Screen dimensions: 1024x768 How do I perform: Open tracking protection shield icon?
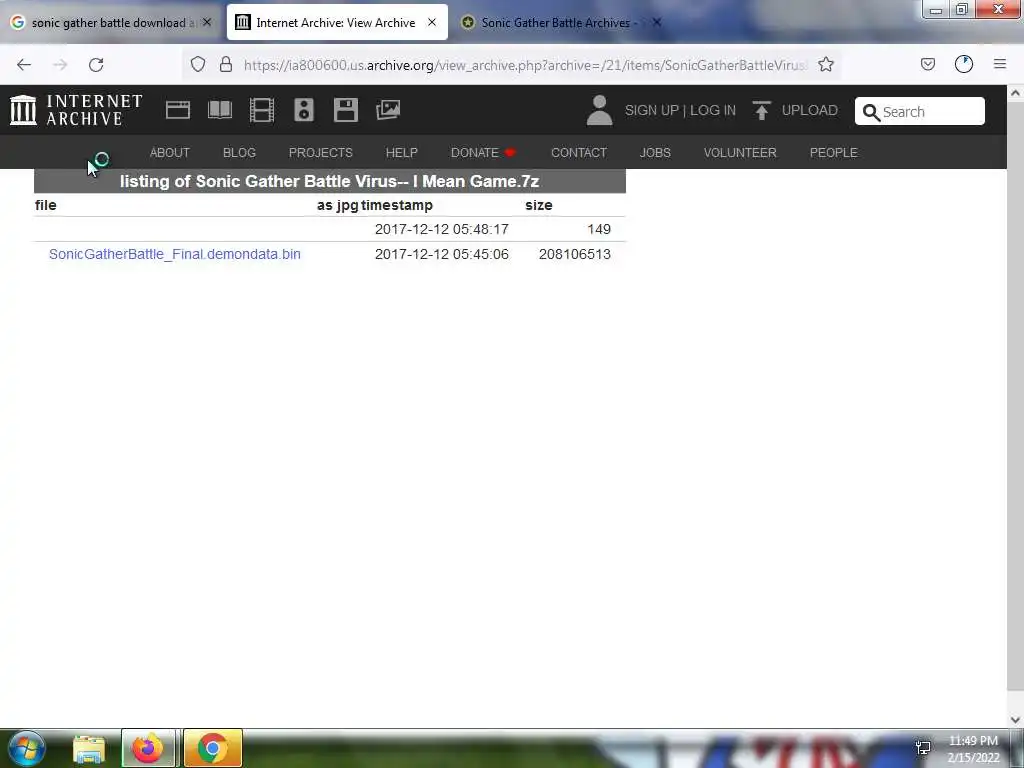198,64
